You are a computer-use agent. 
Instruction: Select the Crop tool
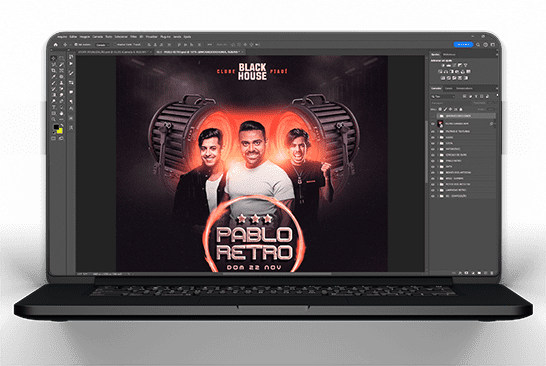point(53,70)
